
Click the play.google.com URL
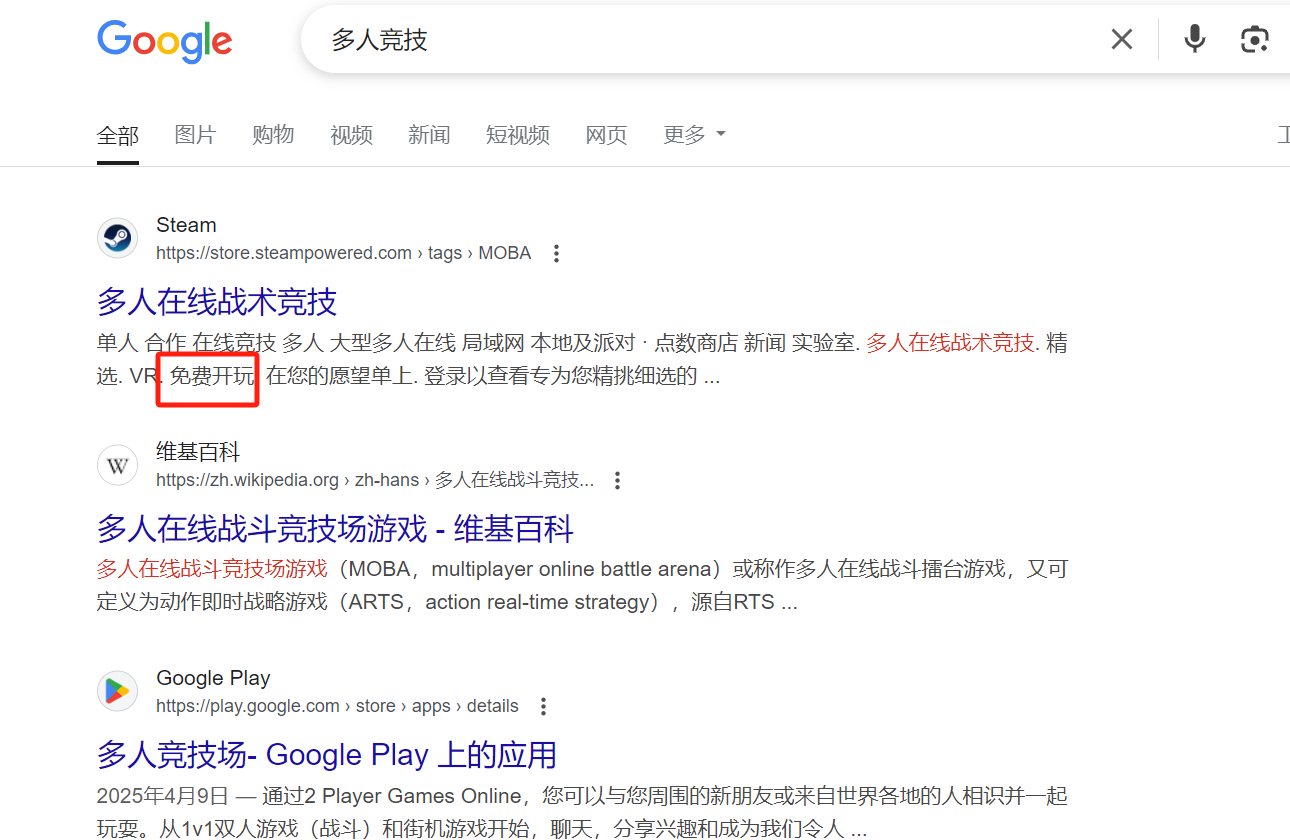point(337,706)
